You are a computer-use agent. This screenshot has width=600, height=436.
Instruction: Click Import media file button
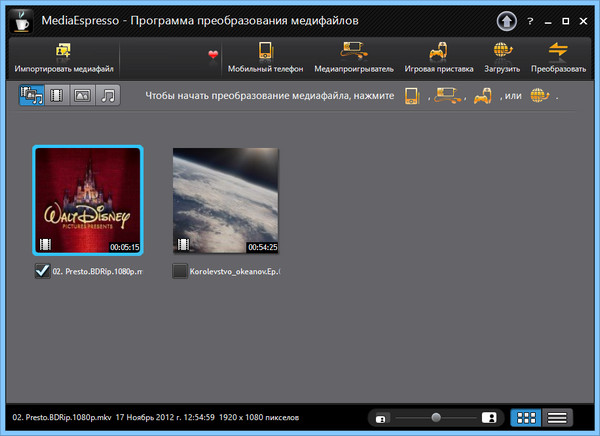pyautogui.click(x=64, y=58)
